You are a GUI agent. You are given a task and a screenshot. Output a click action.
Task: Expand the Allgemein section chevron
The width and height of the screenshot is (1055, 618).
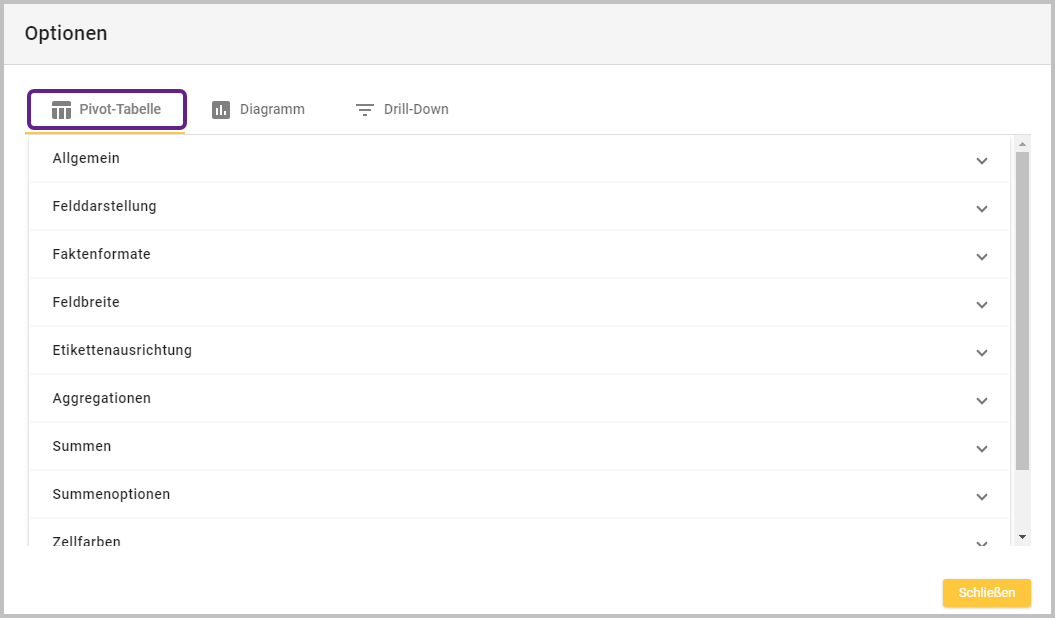tap(981, 161)
